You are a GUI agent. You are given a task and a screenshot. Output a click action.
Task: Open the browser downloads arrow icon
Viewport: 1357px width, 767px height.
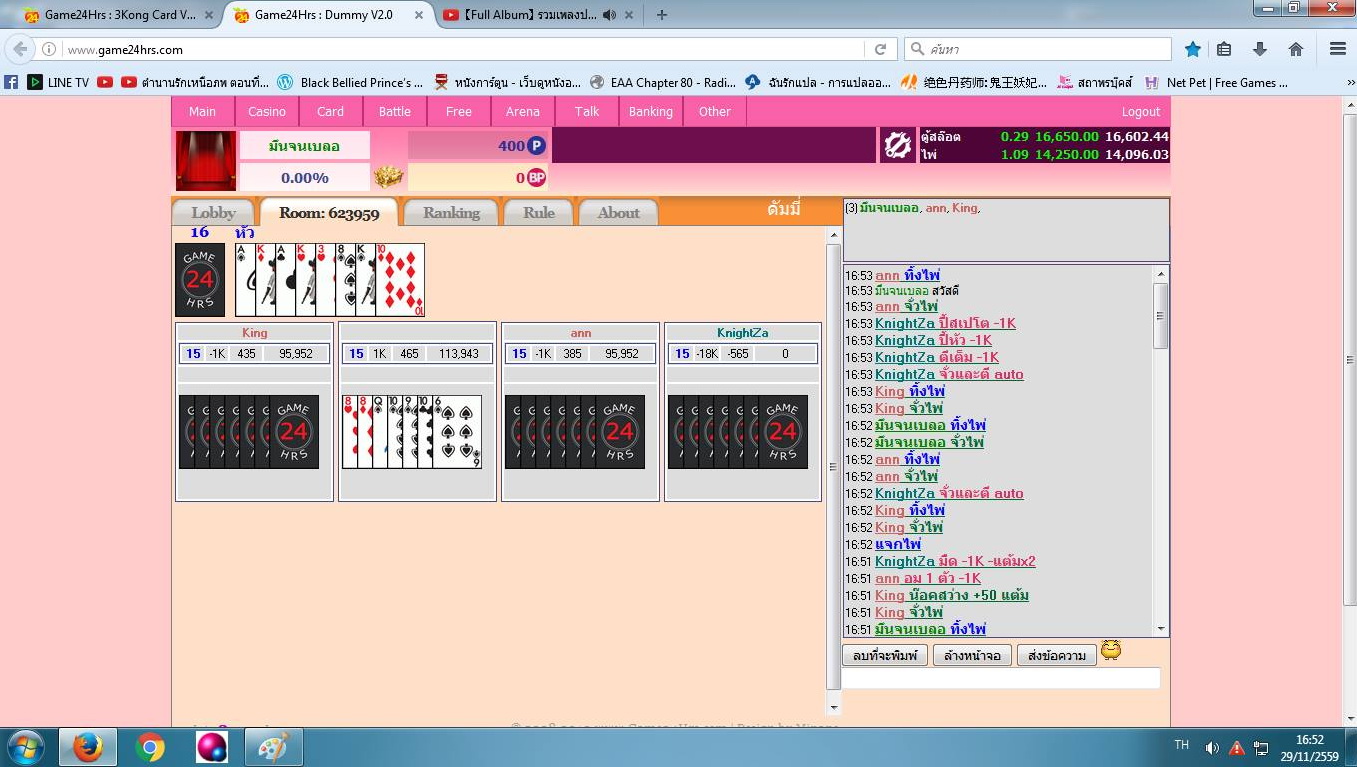[x=1259, y=49]
